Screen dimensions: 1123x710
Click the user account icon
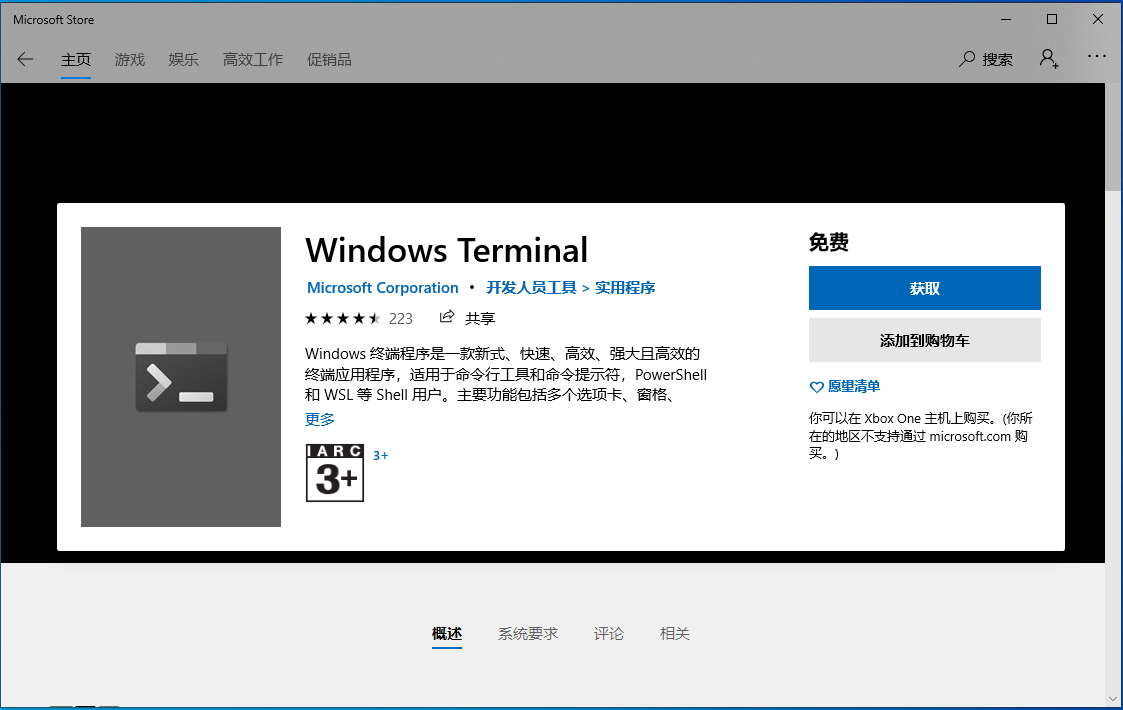point(1048,59)
